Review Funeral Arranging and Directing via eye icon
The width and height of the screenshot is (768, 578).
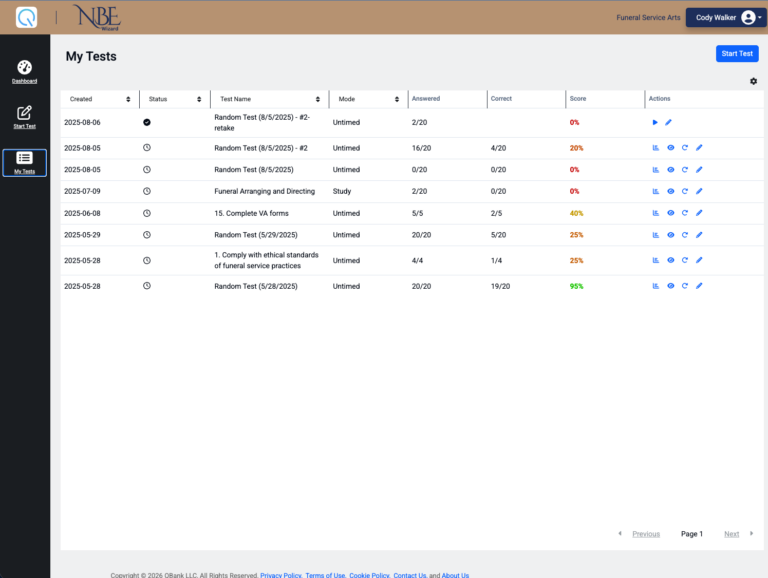pyautogui.click(x=671, y=191)
